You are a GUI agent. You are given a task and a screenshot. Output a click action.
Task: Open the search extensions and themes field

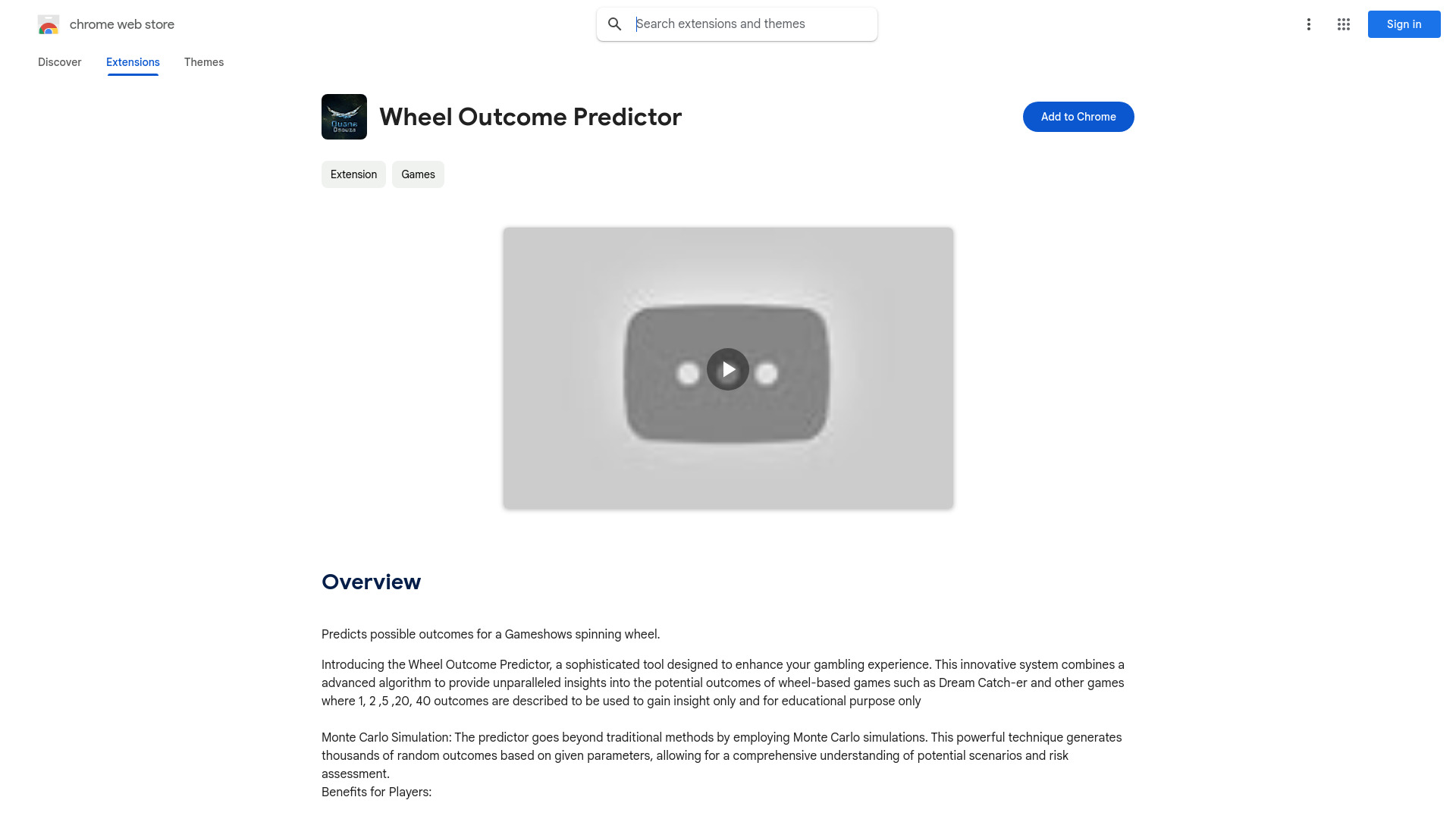point(737,23)
